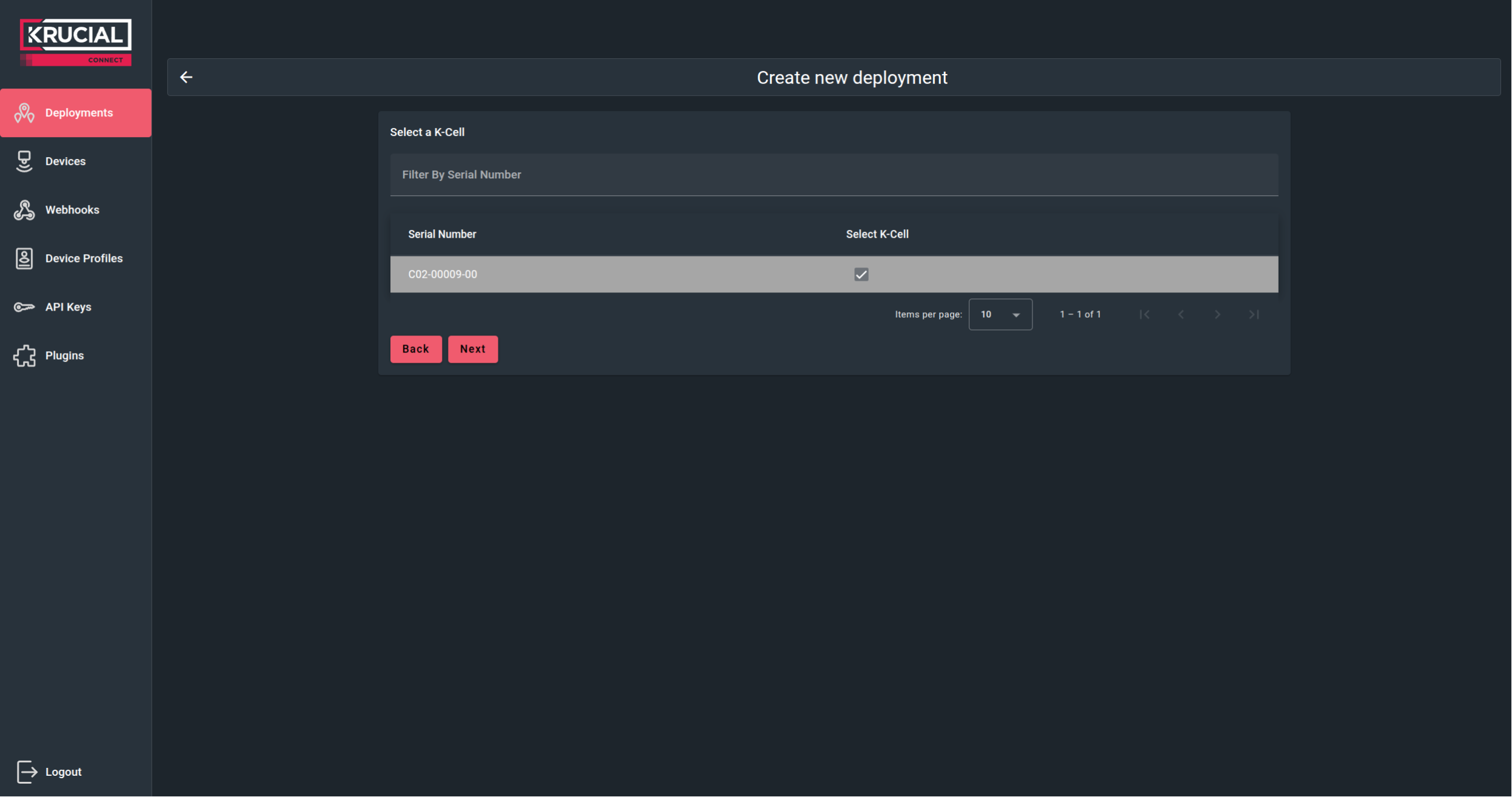This screenshot has height=797, width=1512.
Task: Toggle selection of serial C02-00009-00 row
Action: pos(606,274)
